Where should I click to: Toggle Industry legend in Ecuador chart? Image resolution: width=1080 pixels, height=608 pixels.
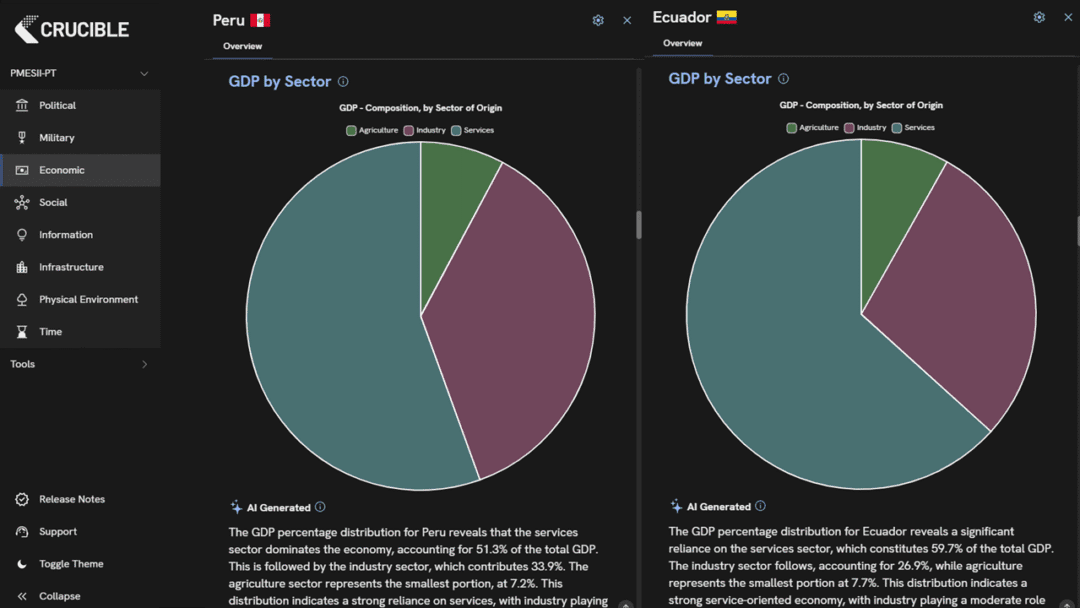coord(865,128)
